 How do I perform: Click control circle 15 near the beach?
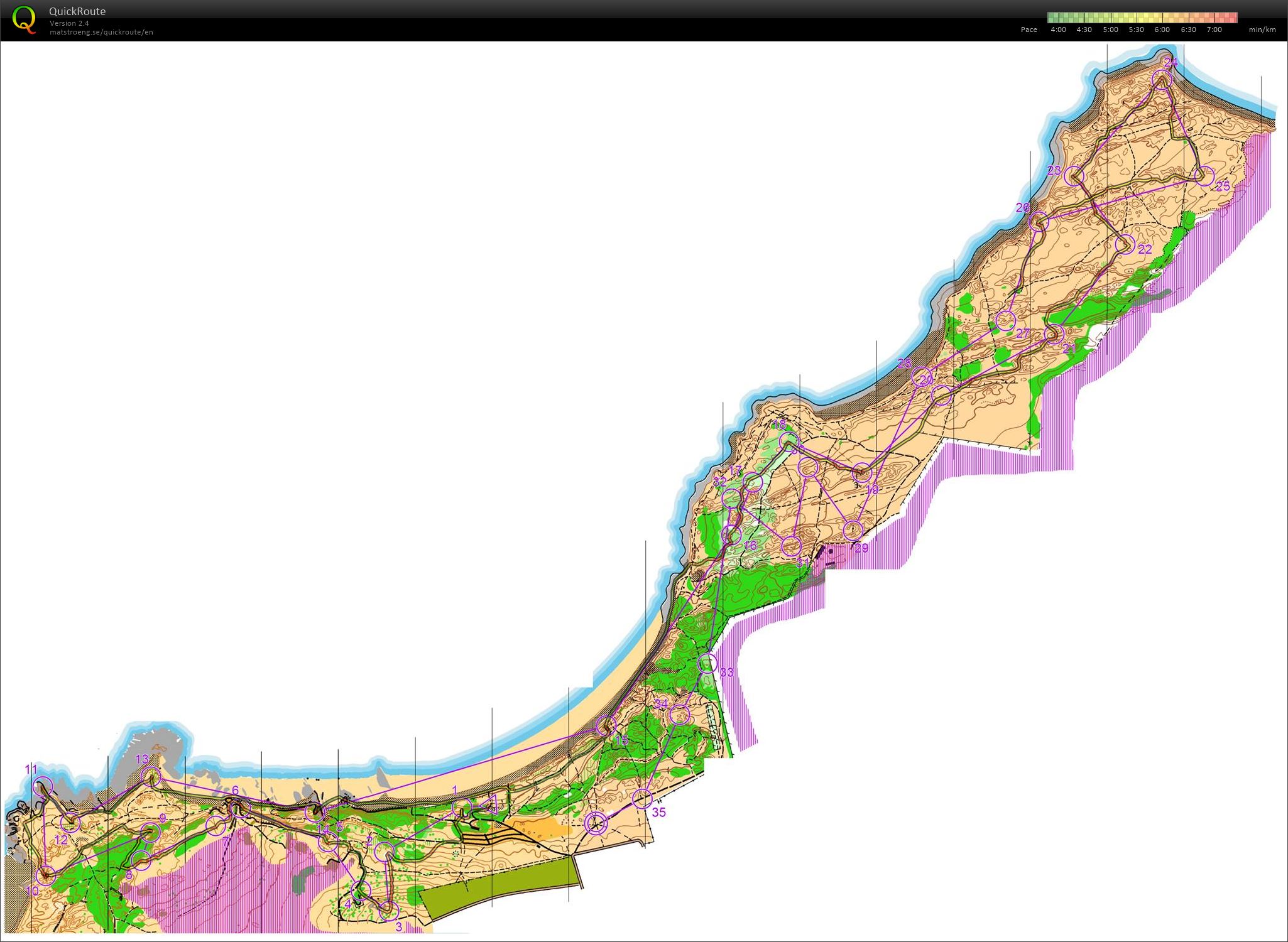[x=605, y=725]
